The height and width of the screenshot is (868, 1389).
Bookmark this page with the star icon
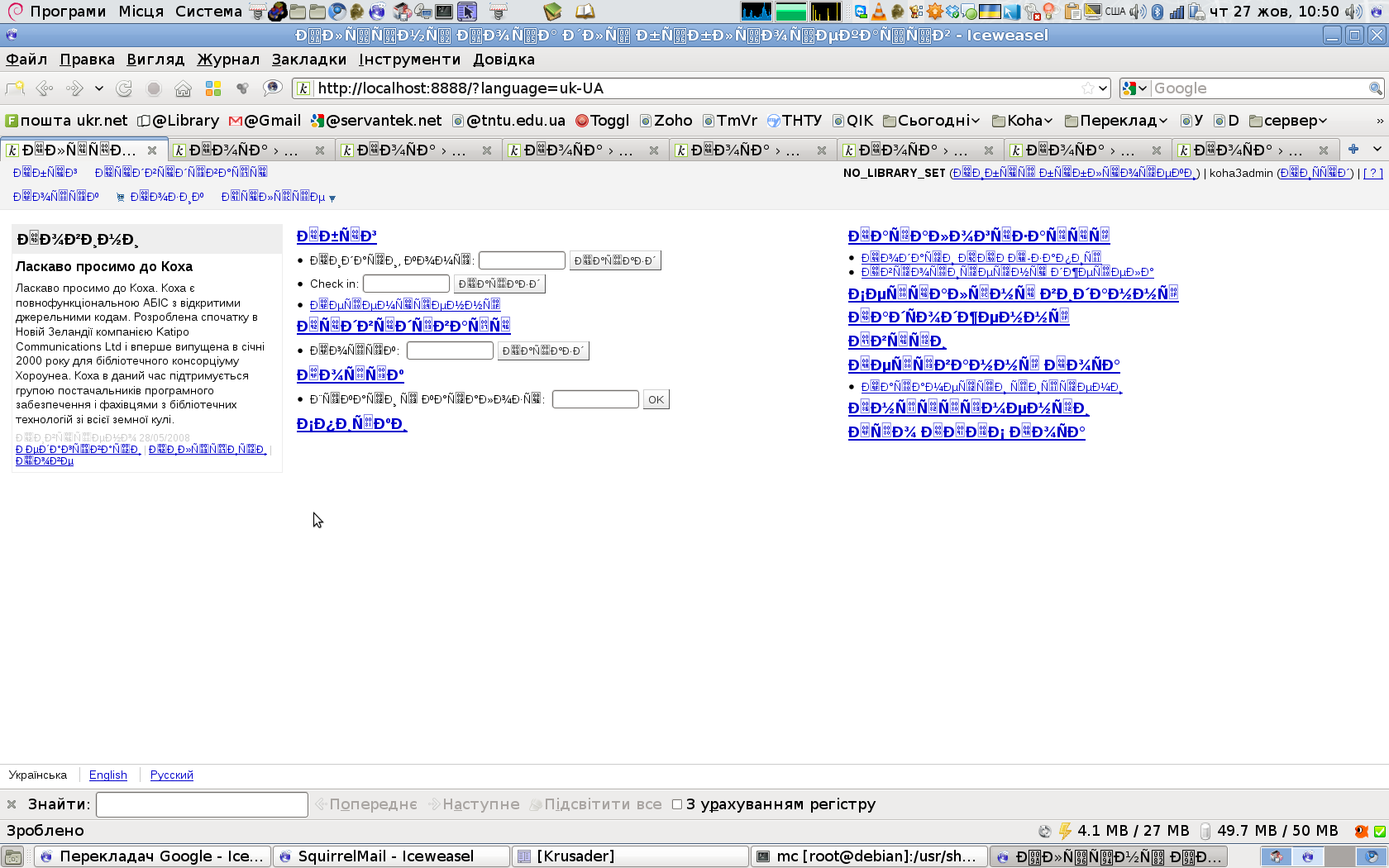click(x=1088, y=88)
